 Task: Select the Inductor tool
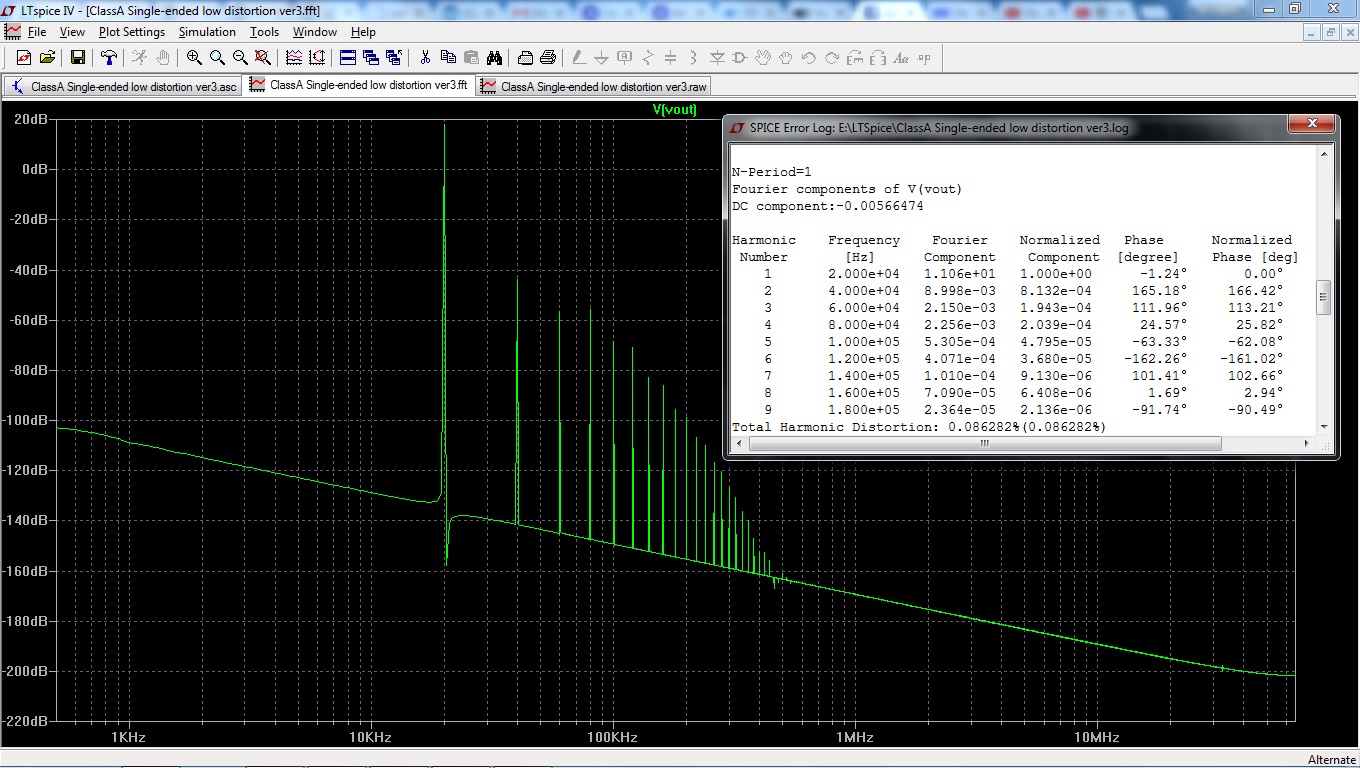(x=693, y=57)
